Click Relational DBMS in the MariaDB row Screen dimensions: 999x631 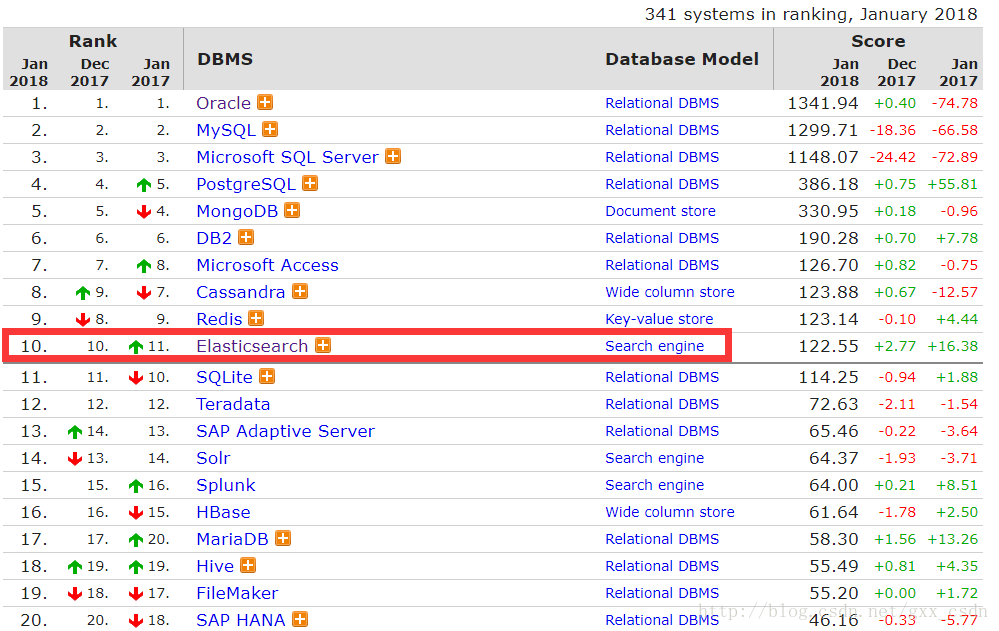pos(662,539)
